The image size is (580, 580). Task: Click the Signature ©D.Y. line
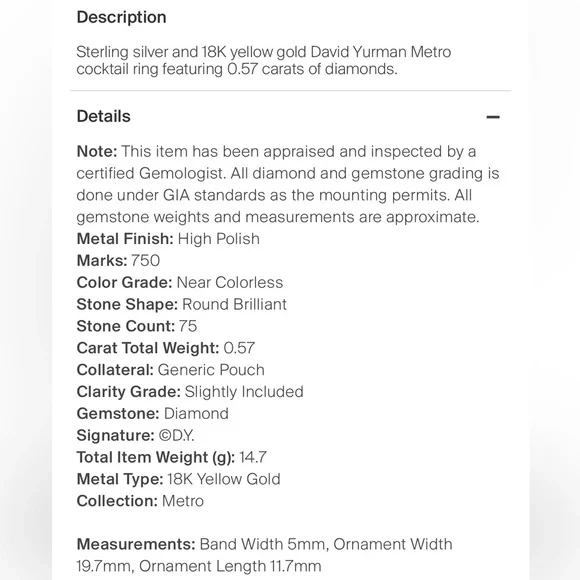[135, 435]
